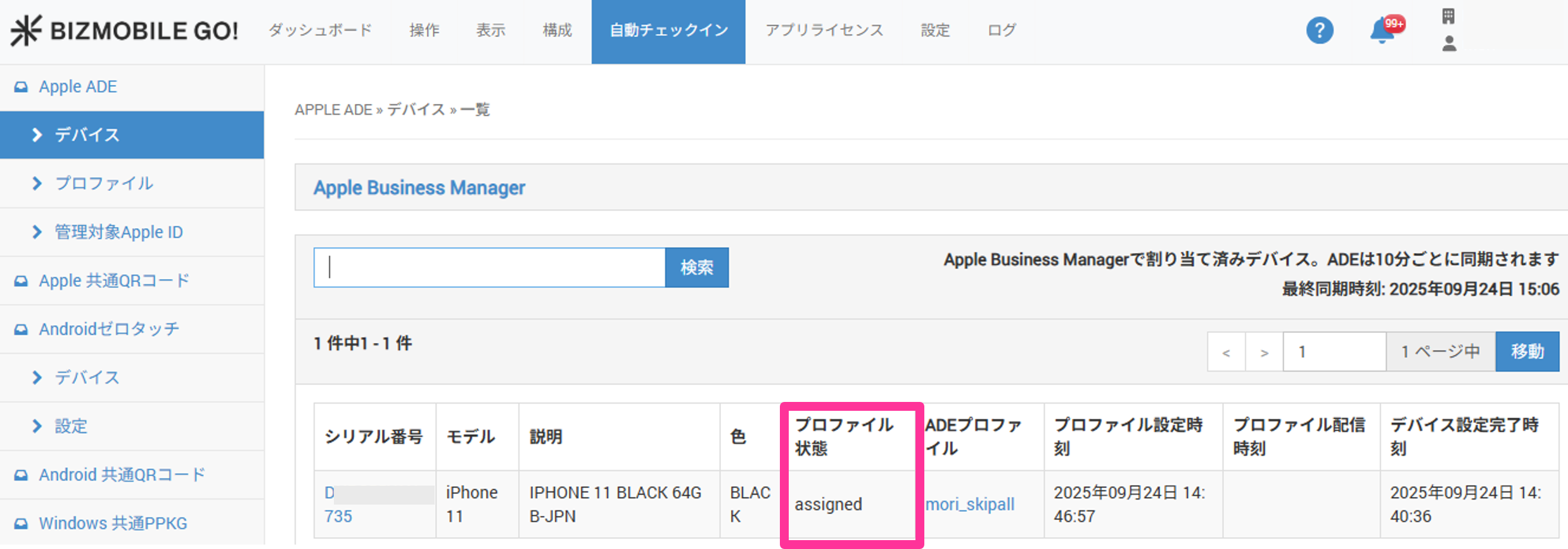
Task: Go to next page with > arrow
Action: click(x=1264, y=352)
